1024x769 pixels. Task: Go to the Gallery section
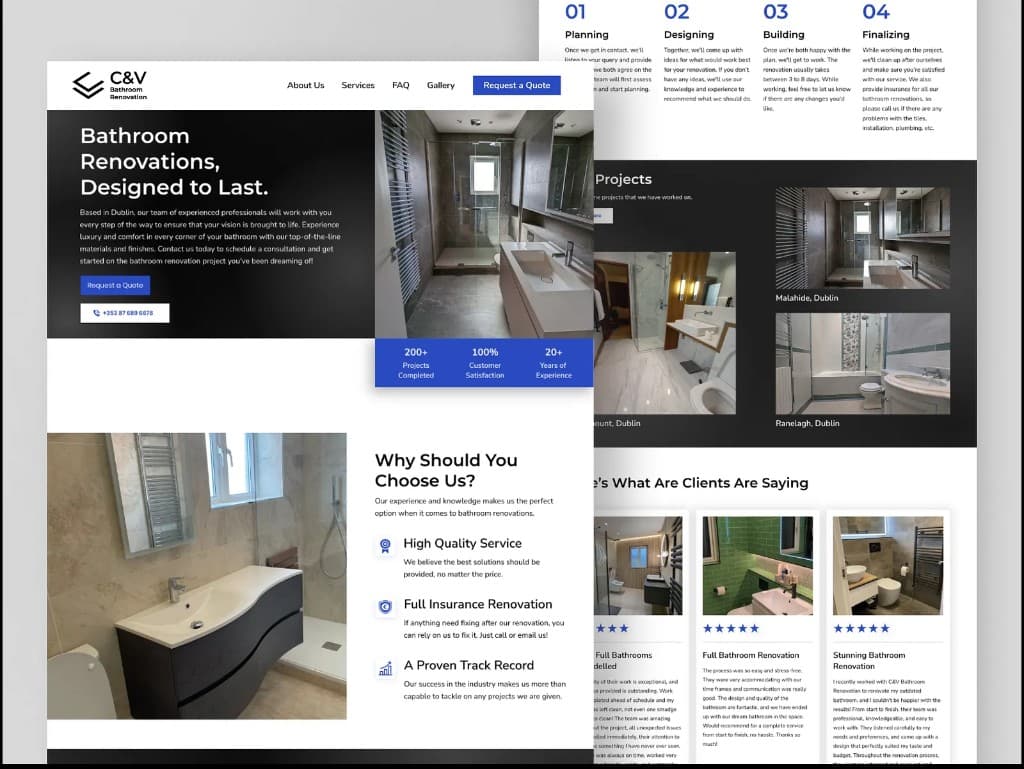(440, 85)
